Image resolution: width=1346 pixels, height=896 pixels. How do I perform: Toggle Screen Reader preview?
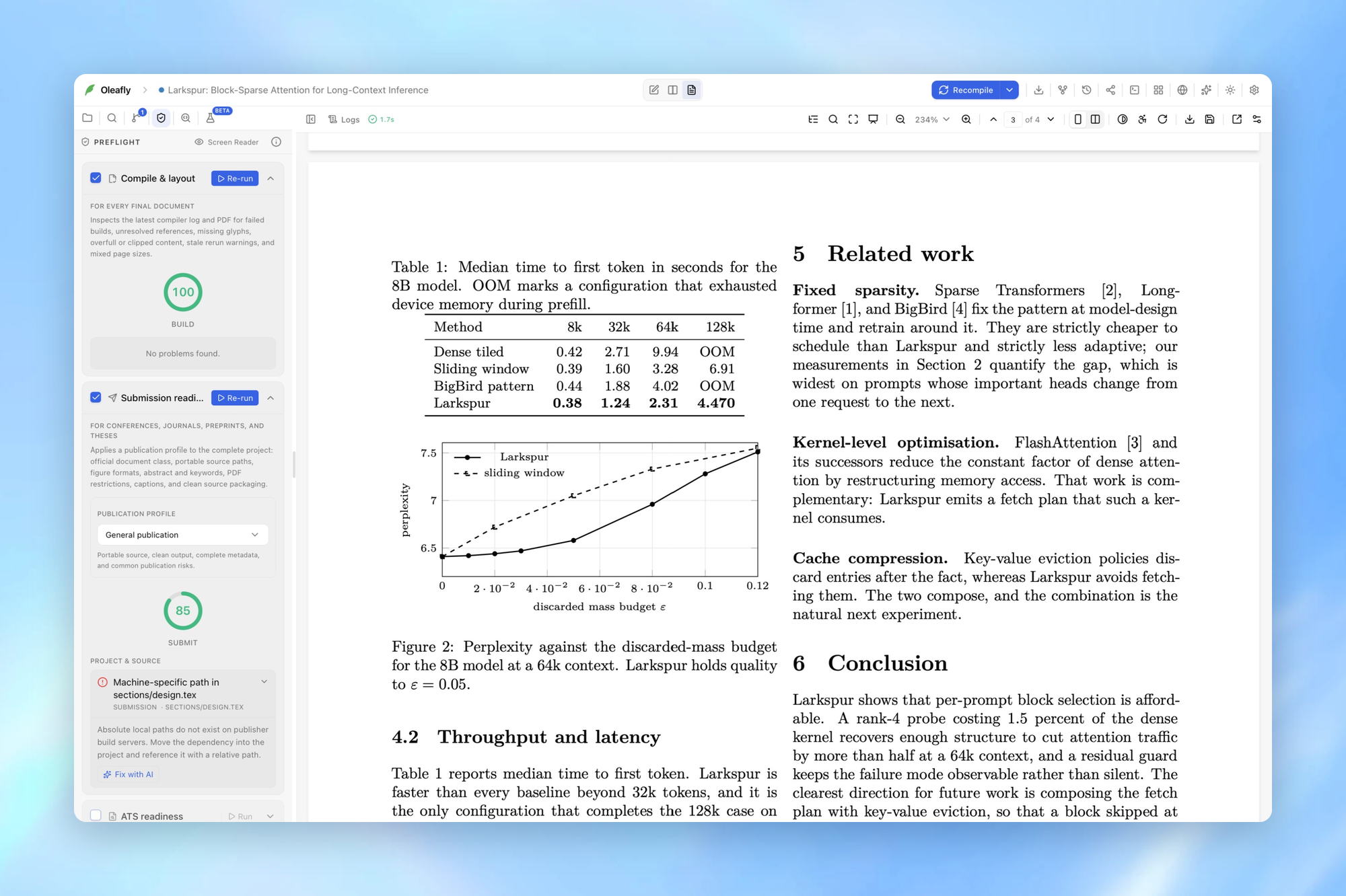pyautogui.click(x=227, y=142)
